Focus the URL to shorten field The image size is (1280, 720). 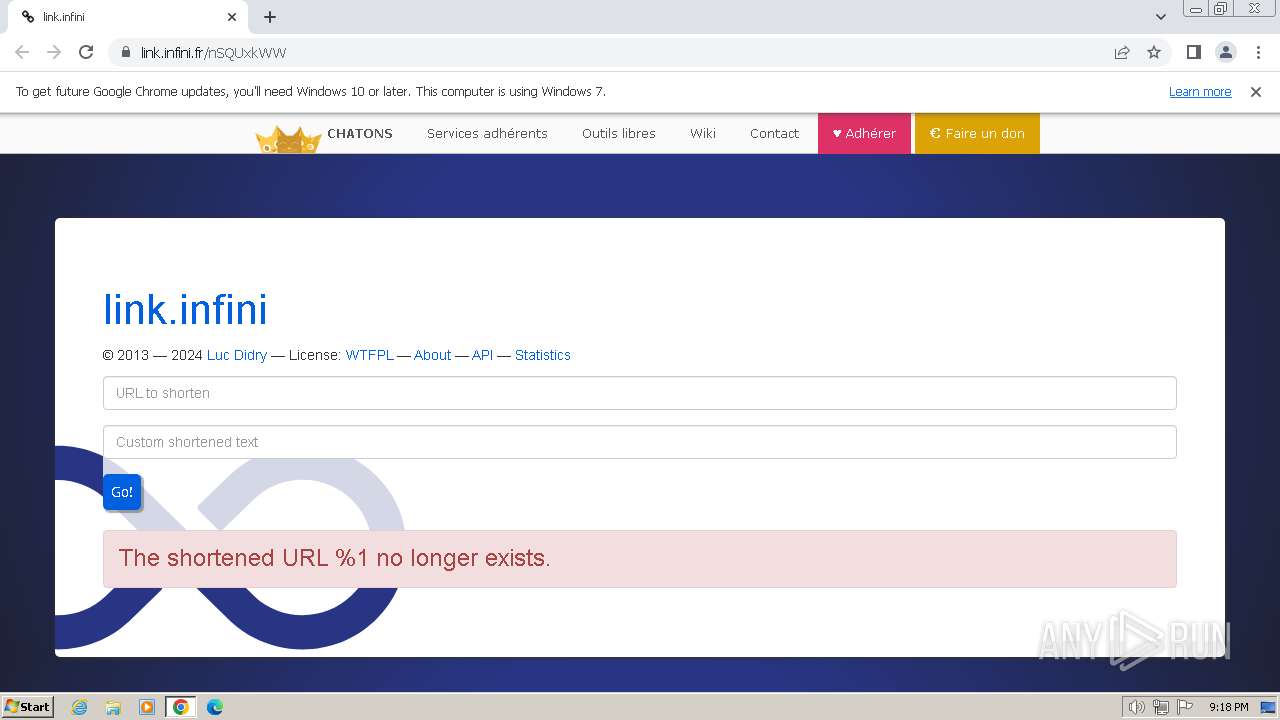[x=640, y=393]
